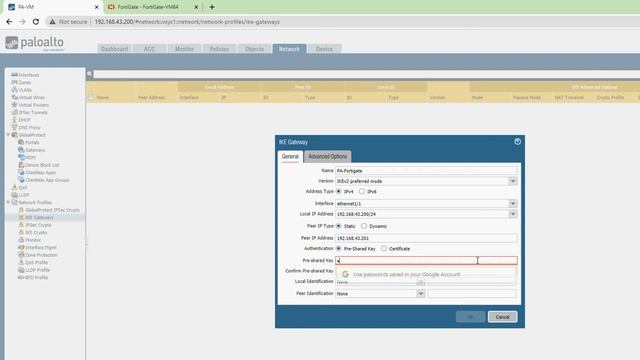Open DHCP in the sidebar
Viewport: 640px width, 360px height.
[x=24, y=120]
